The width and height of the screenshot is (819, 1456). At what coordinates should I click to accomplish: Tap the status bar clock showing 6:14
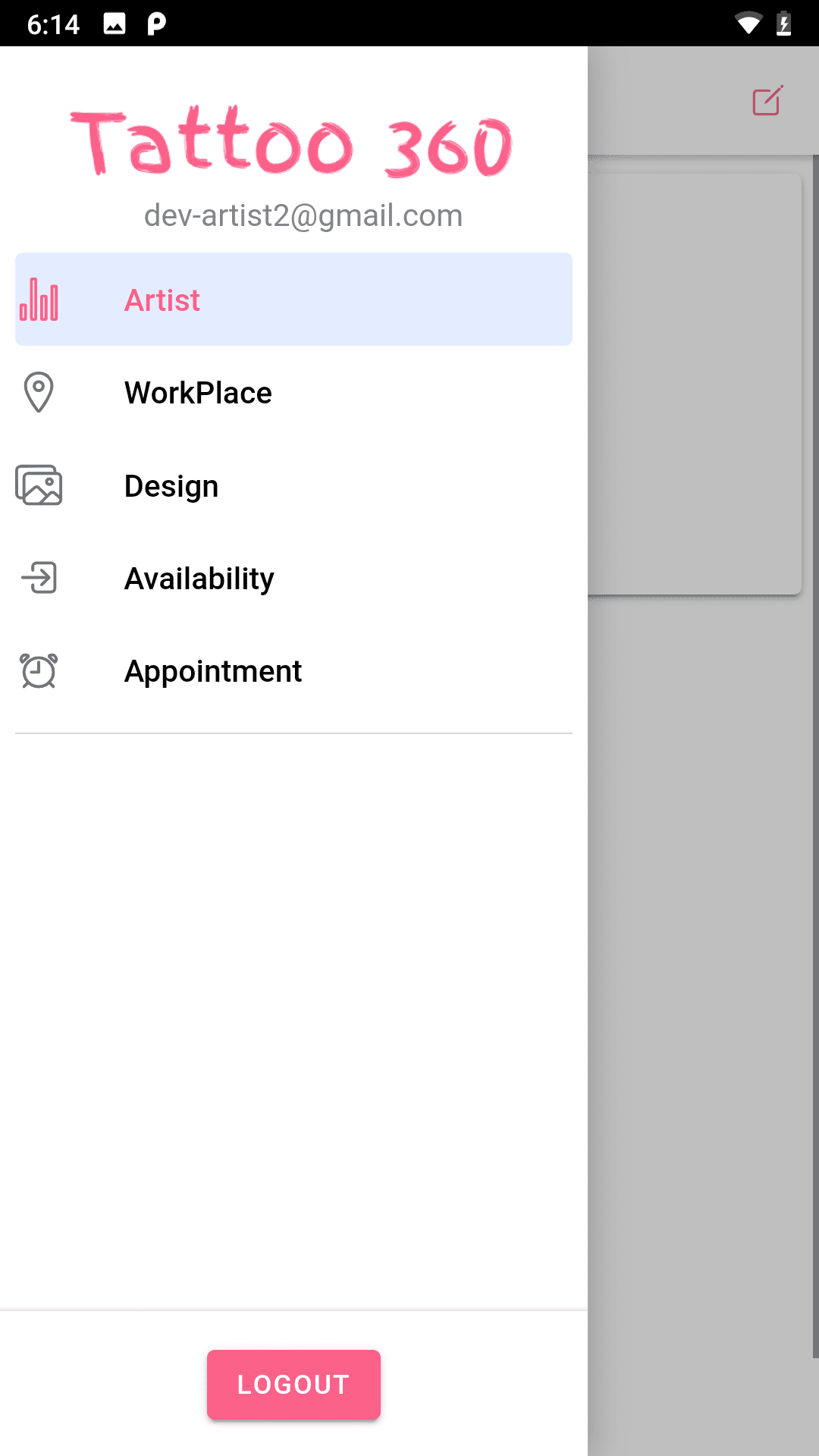pos(53,24)
